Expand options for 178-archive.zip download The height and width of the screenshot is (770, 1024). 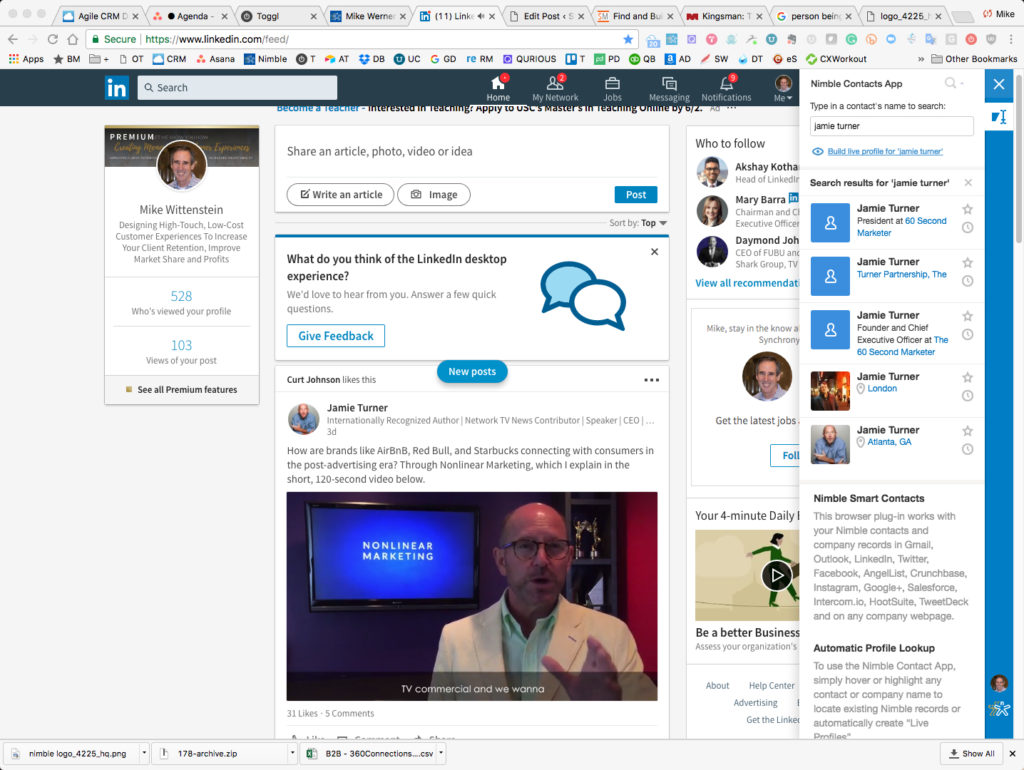coord(293,753)
